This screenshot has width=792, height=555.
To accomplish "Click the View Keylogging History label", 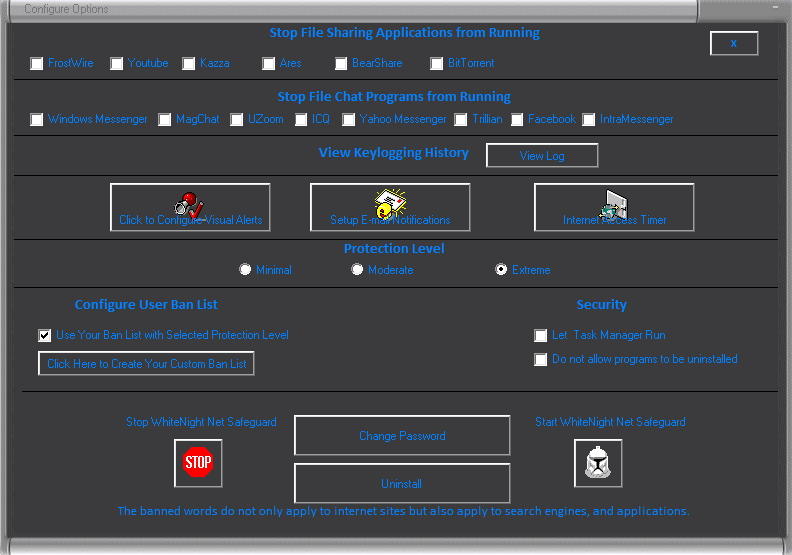I will [393, 153].
